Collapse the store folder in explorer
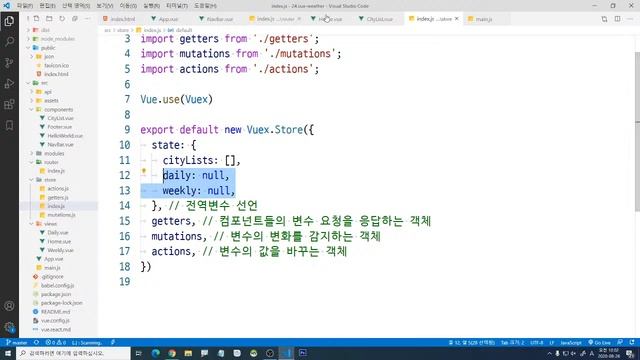Screen dimensions: 640x360 click(x=50, y=180)
